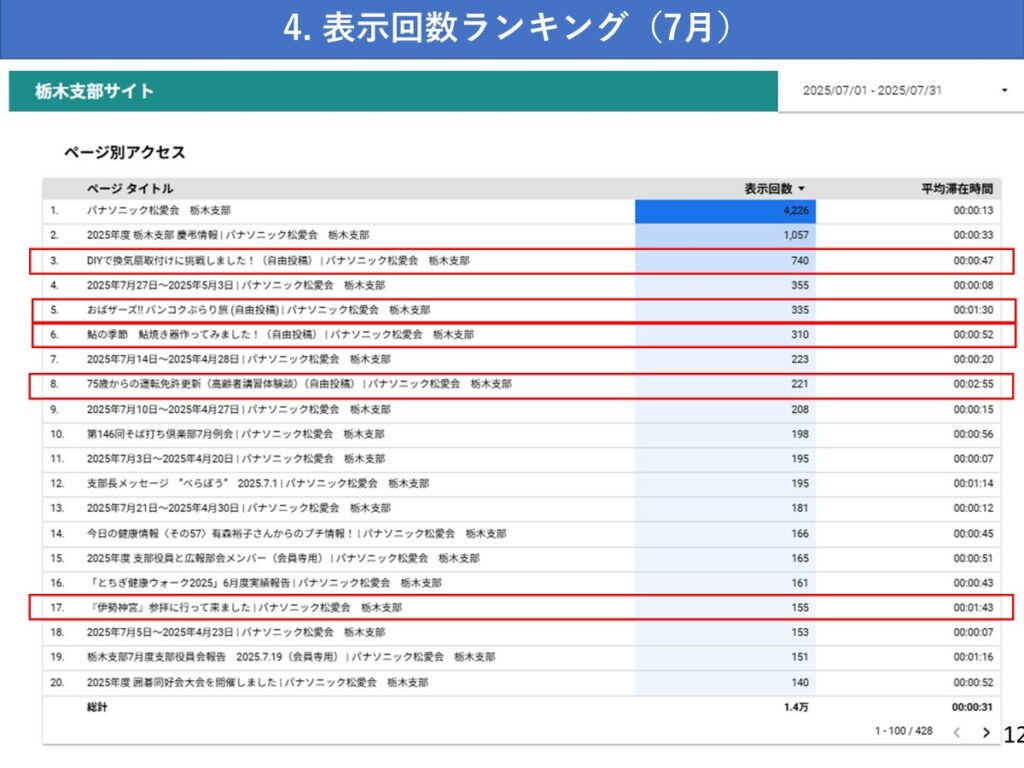Open the date range dropdown arrow

pos(1003,91)
